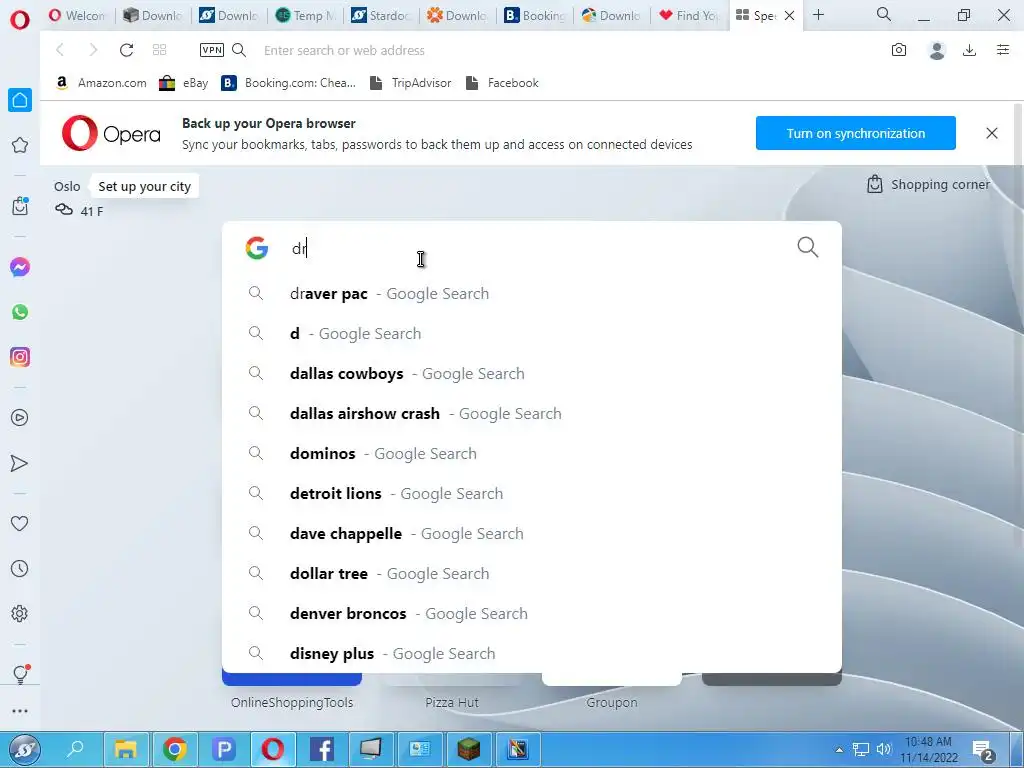Choose the 'disney plus' suggestion
Image resolution: width=1024 pixels, height=768 pixels.
click(532, 653)
